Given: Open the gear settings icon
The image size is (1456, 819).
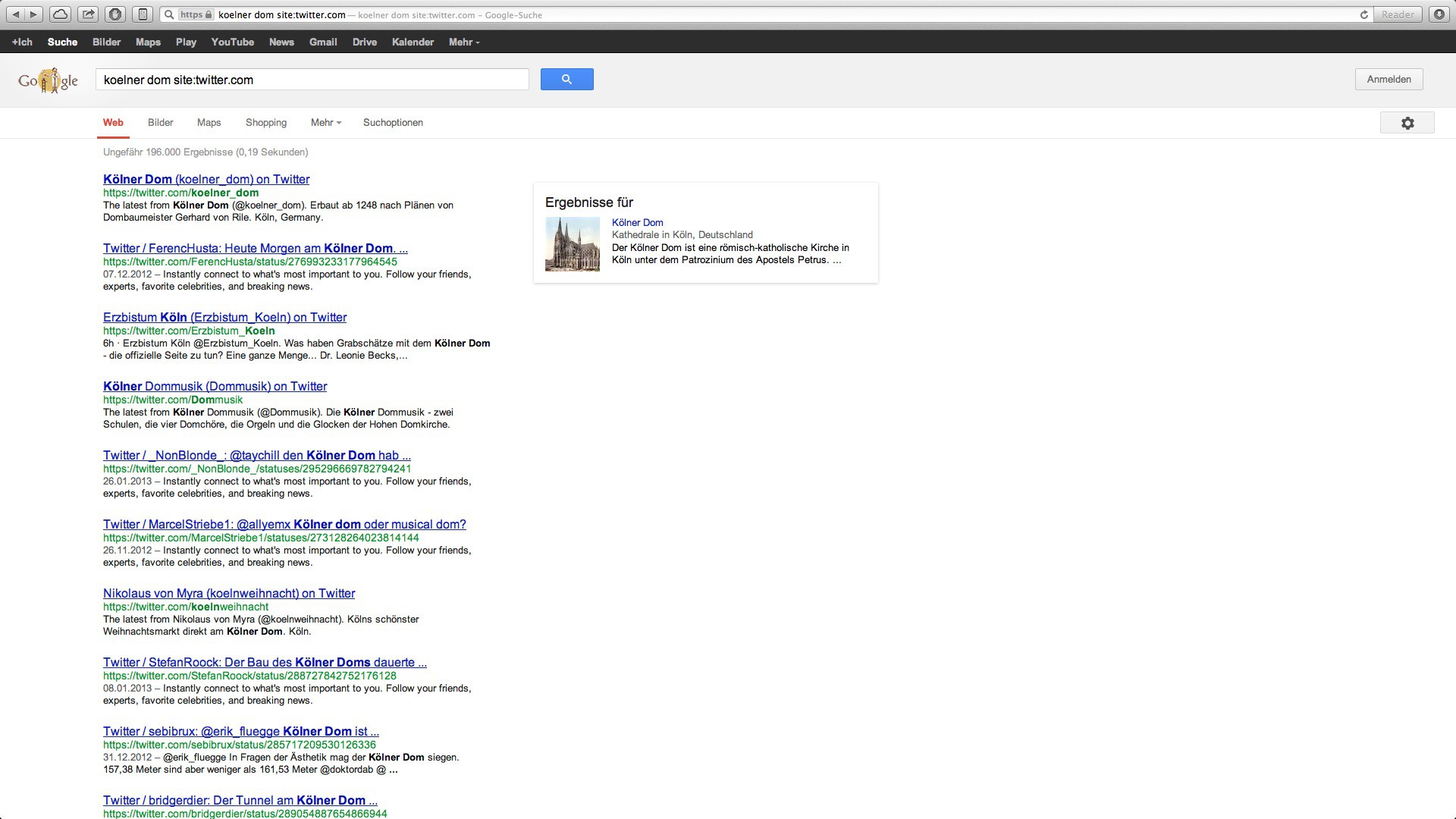Looking at the screenshot, I should pos(1407,123).
